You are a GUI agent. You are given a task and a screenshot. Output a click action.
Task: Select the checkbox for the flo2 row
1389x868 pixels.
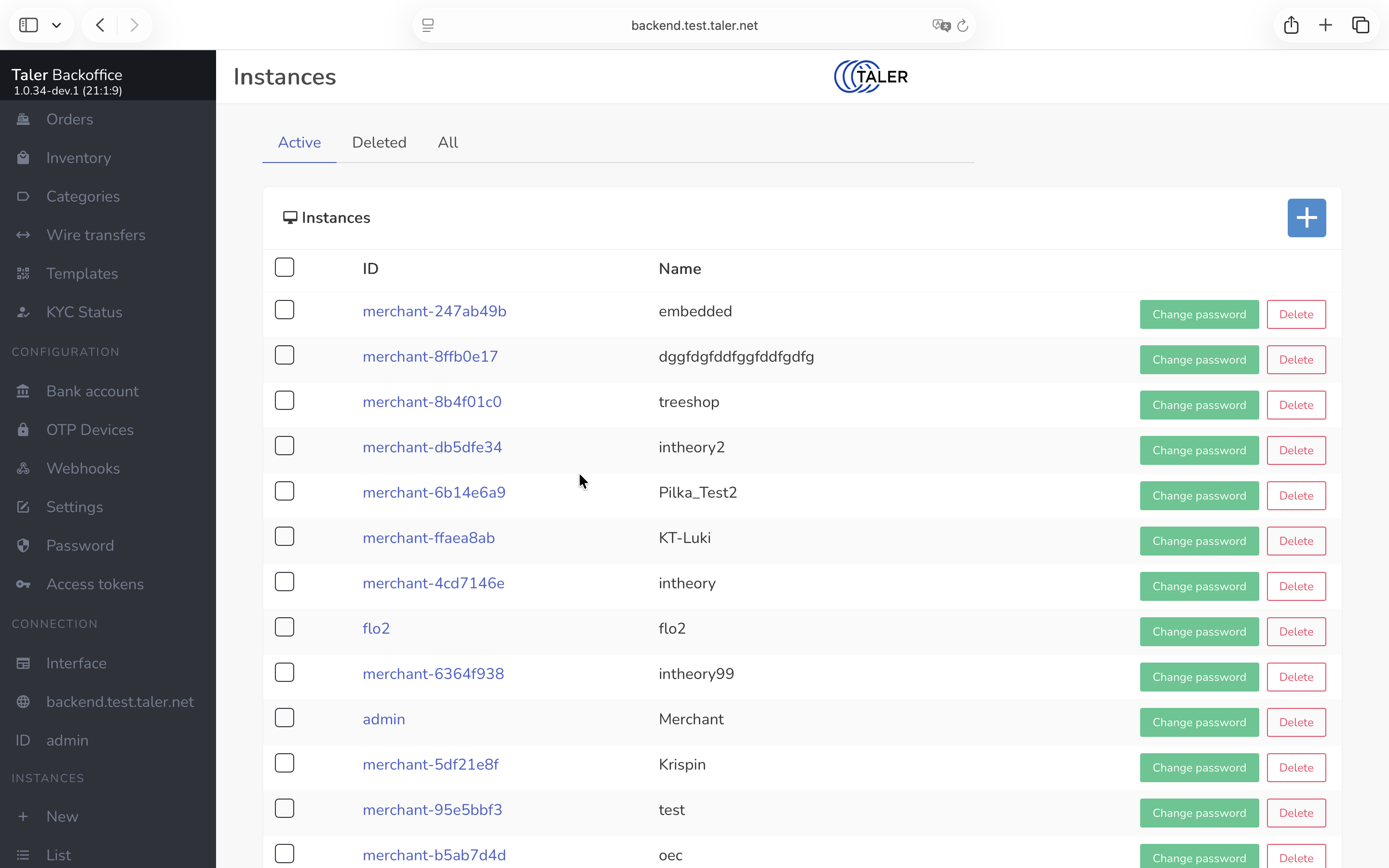(284, 627)
